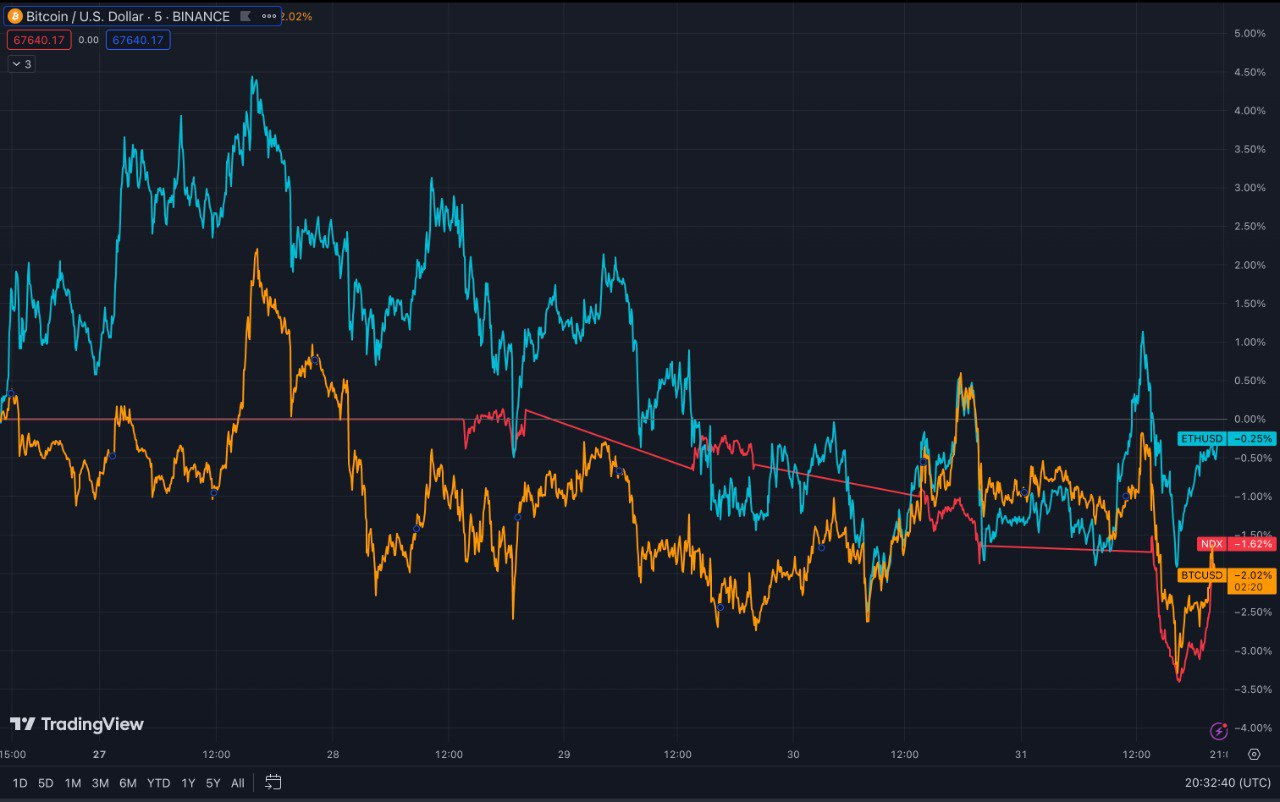Open chart scale settings gear icon
This screenshot has height=802, width=1280.
pyautogui.click(x=1254, y=755)
